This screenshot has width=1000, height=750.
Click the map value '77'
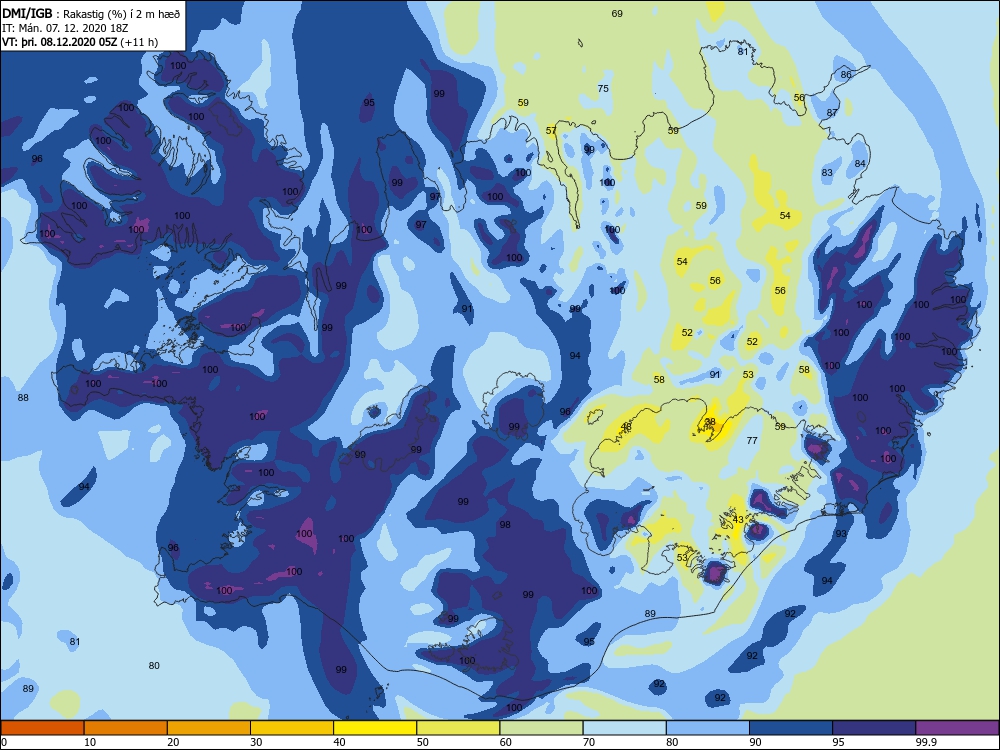(752, 440)
